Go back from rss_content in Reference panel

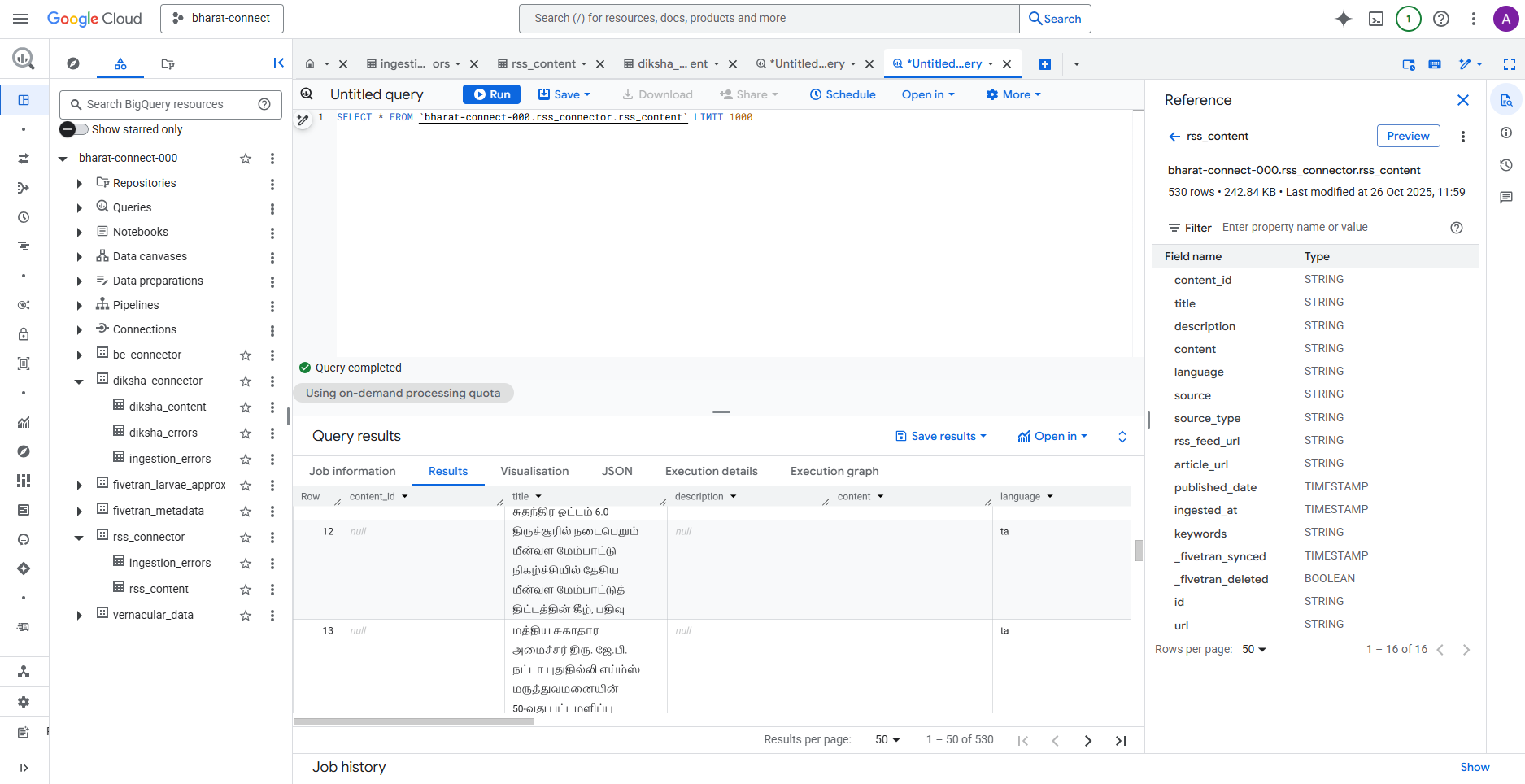pyautogui.click(x=1174, y=137)
